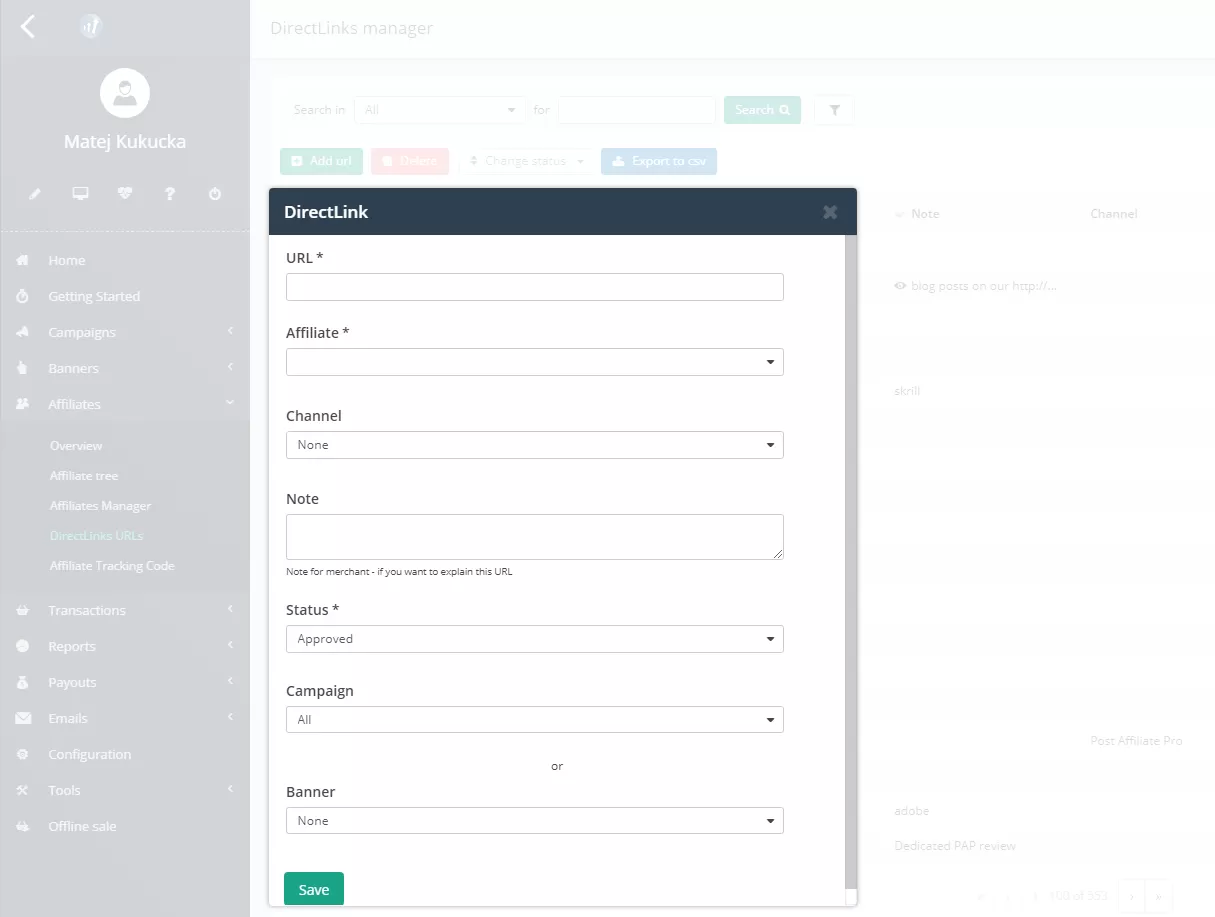This screenshot has width=1215, height=917.
Task: Click the pencil edit icon above the sidebar menu
Action: (35, 193)
